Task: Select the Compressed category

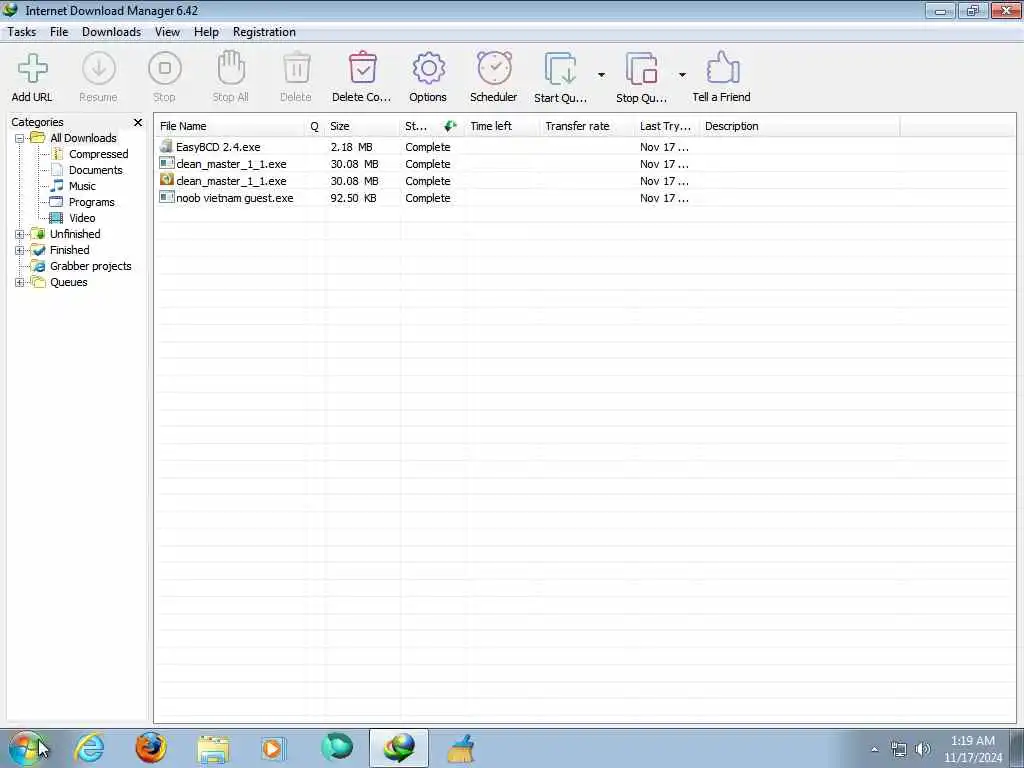Action: (99, 154)
